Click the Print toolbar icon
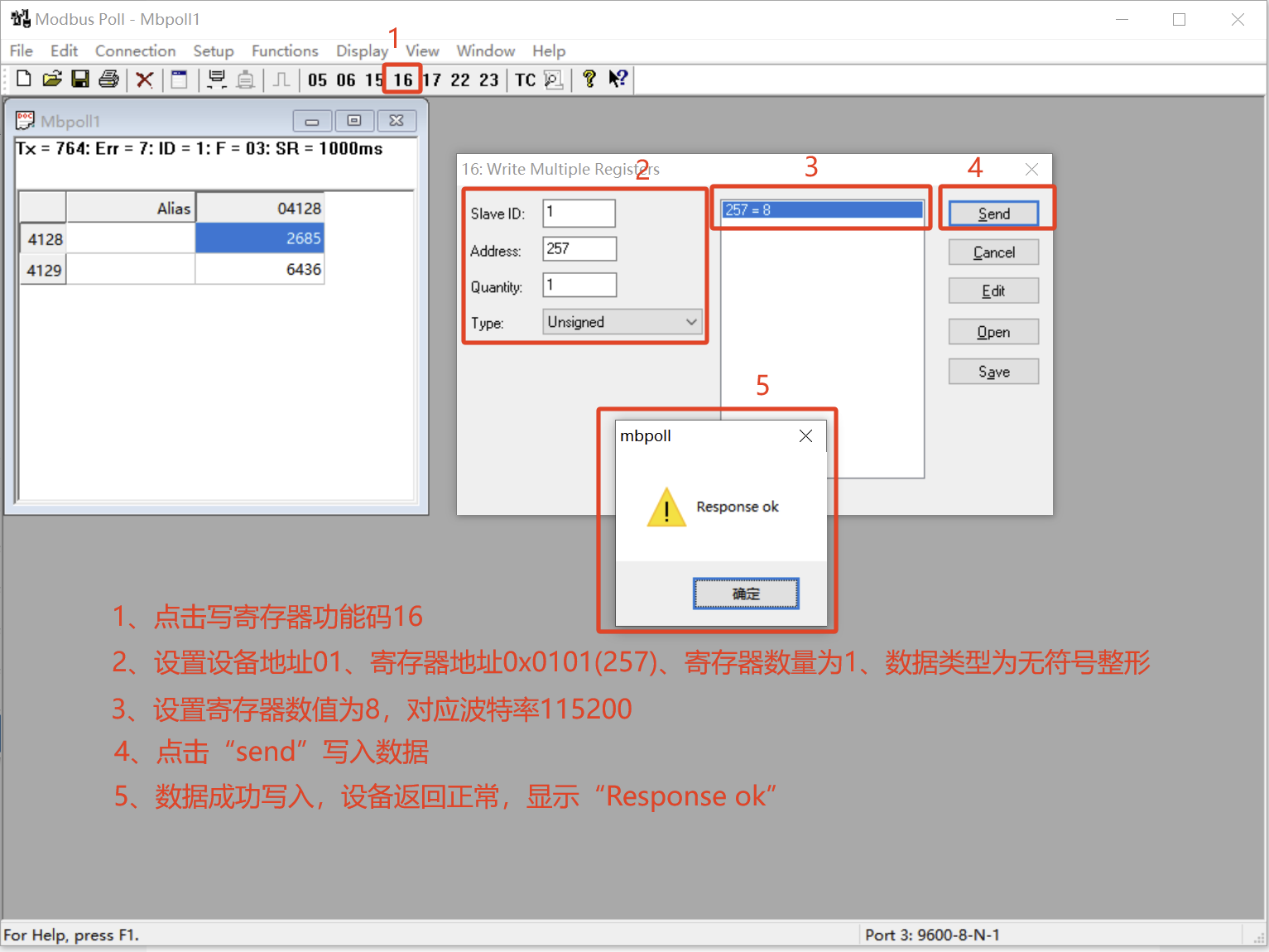 [108, 79]
